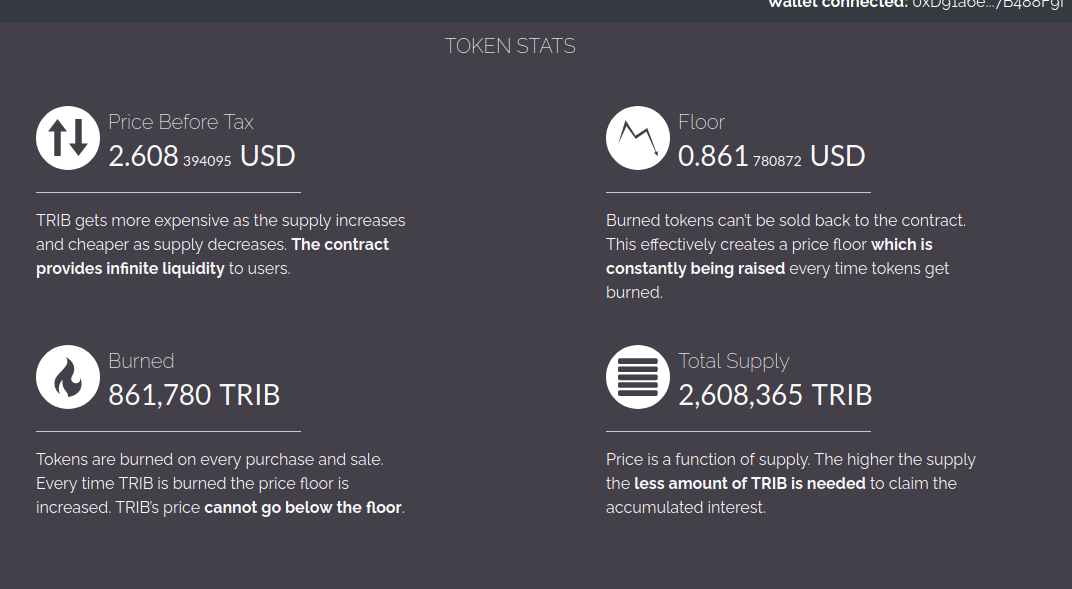
Task: Click bold text 'cannot go below the floor'
Action: 303,507
